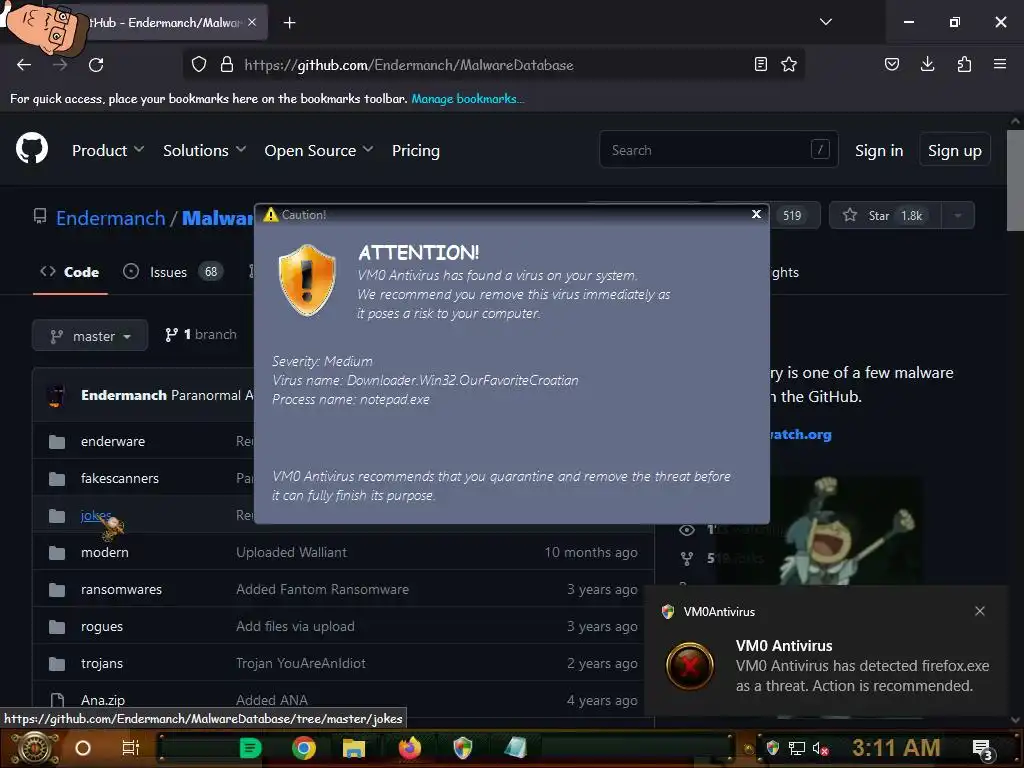Open the rogues folder

tap(102, 626)
